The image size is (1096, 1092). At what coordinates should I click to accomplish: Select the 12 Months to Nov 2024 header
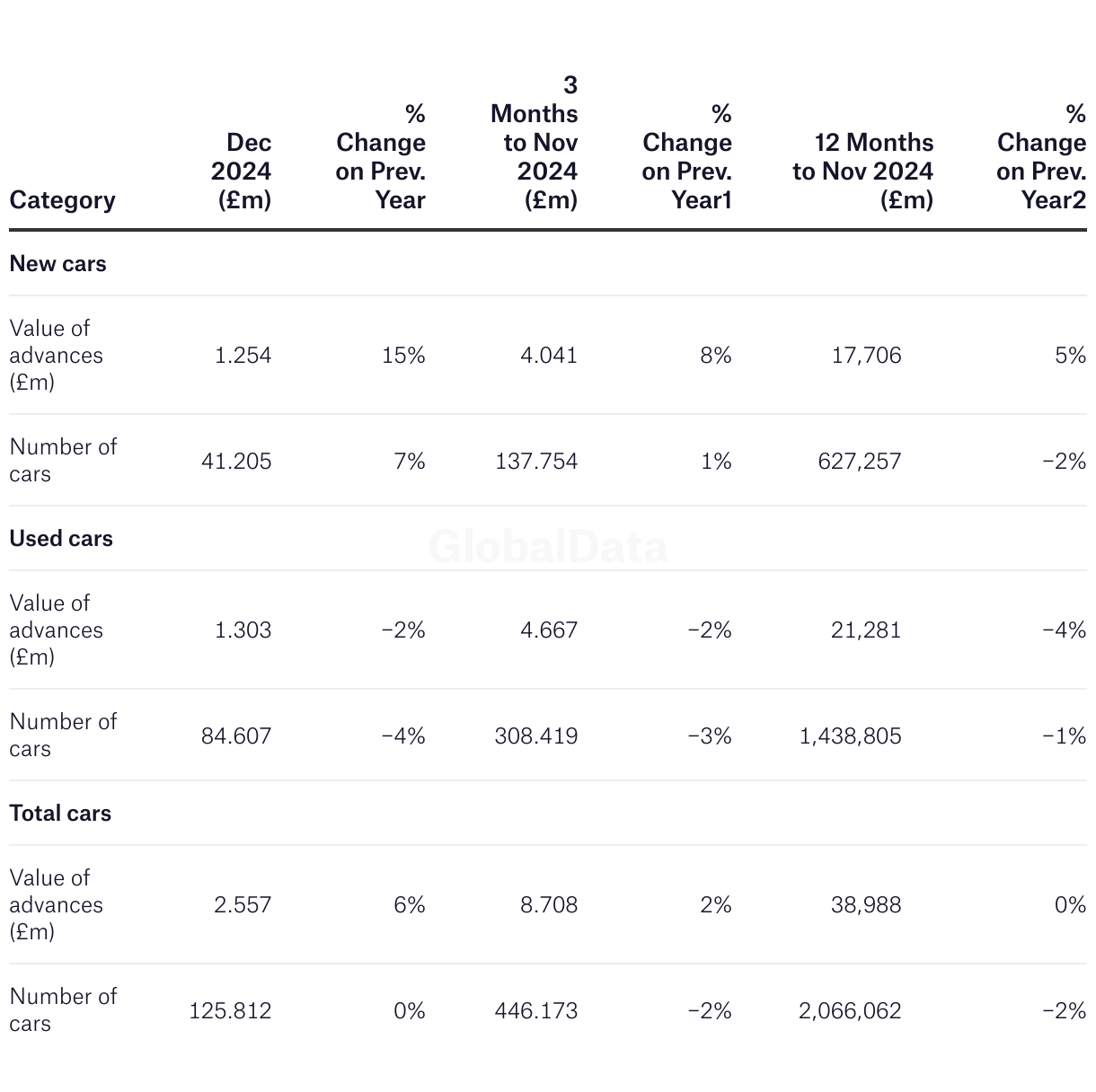tap(862, 171)
